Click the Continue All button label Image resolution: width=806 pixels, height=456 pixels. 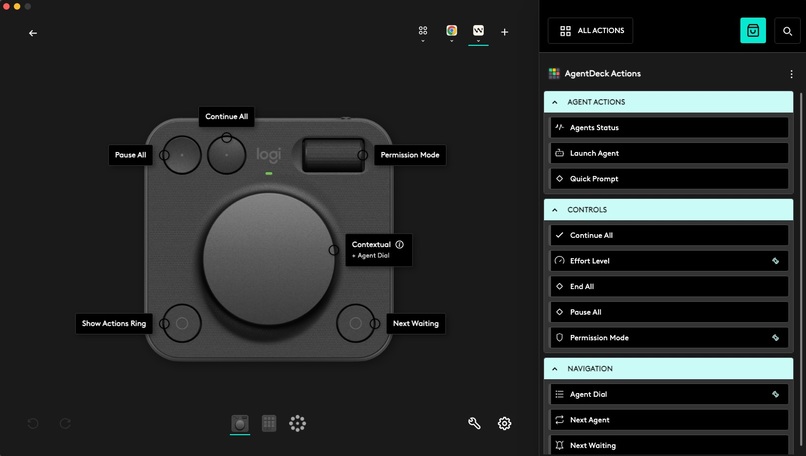pyautogui.click(x=227, y=116)
